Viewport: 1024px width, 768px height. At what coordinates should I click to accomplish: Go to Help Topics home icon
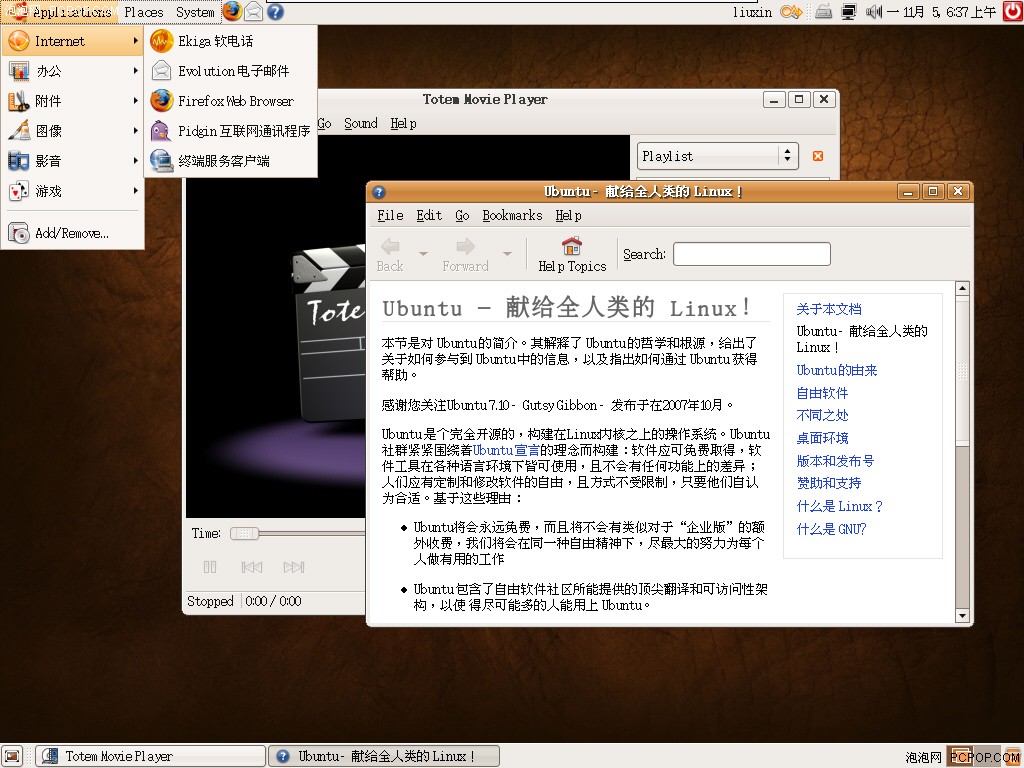[572, 255]
